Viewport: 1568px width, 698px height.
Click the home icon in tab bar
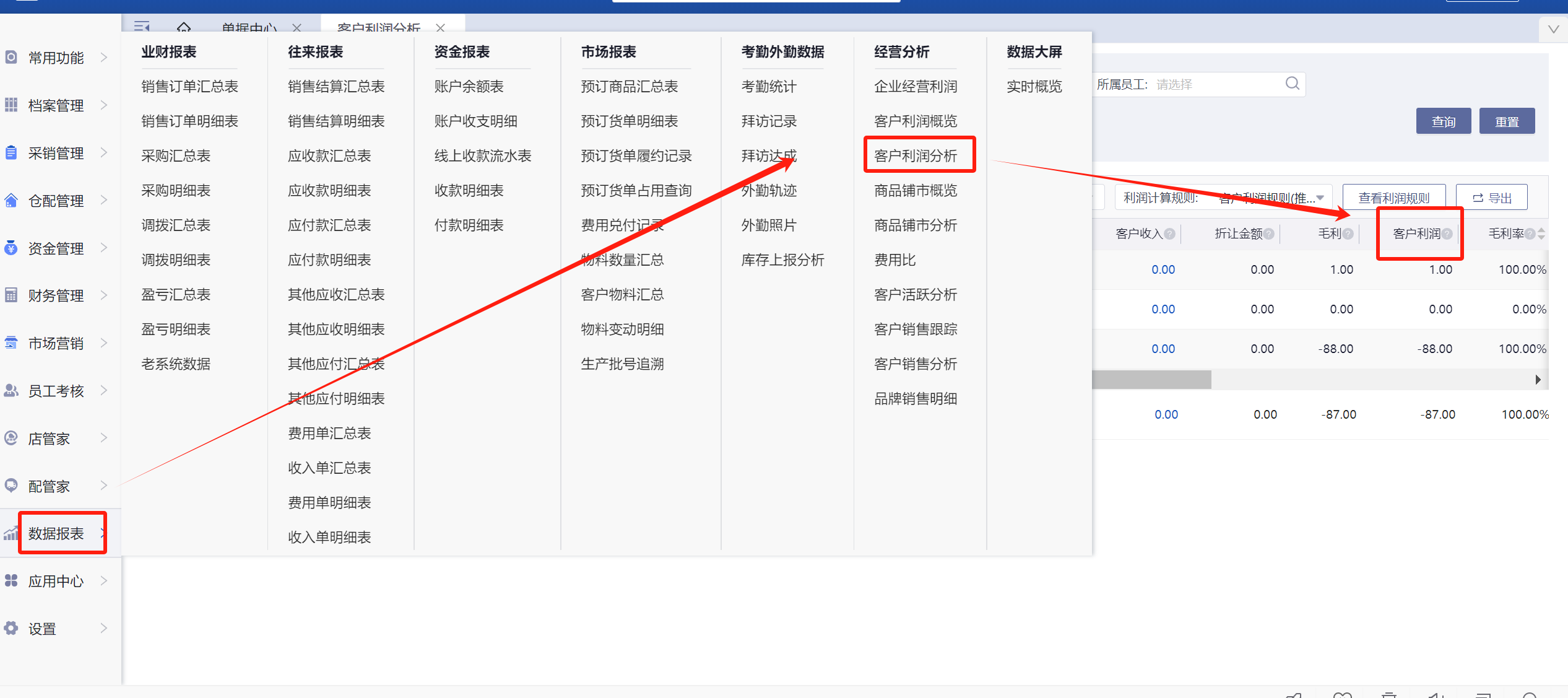(183, 27)
